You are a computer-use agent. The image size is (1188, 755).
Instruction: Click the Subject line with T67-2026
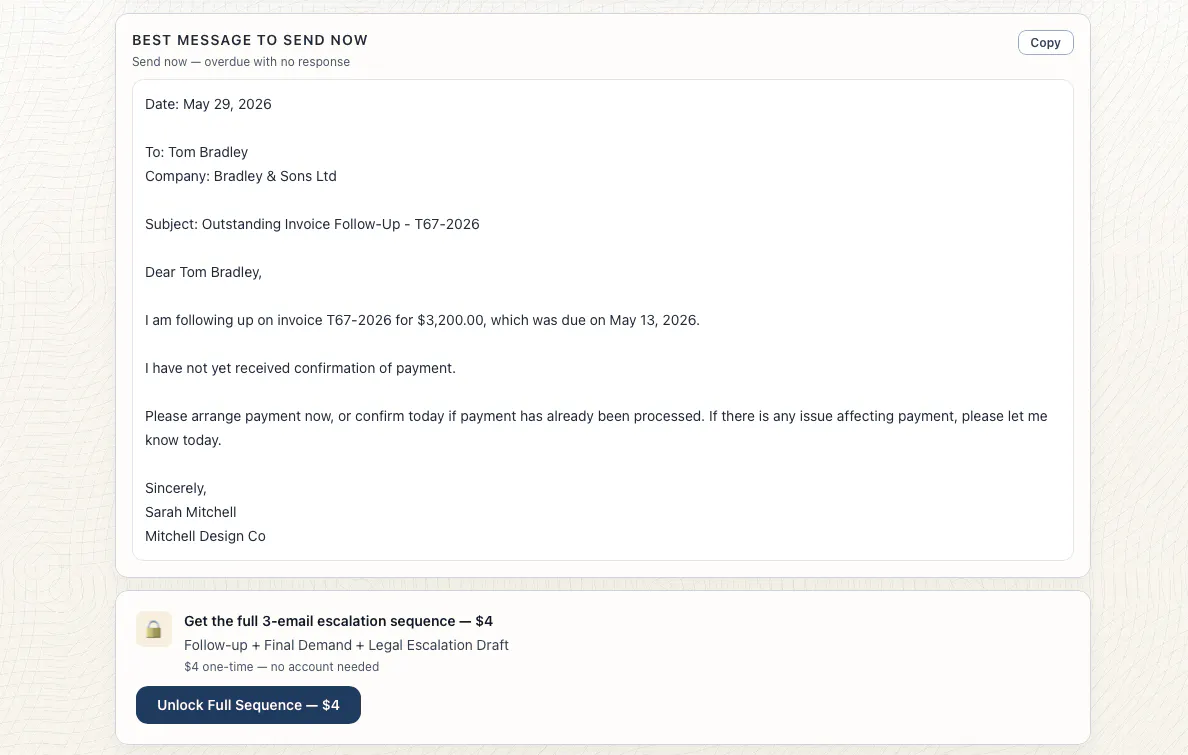pyautogui.click(x=312, y=224)
